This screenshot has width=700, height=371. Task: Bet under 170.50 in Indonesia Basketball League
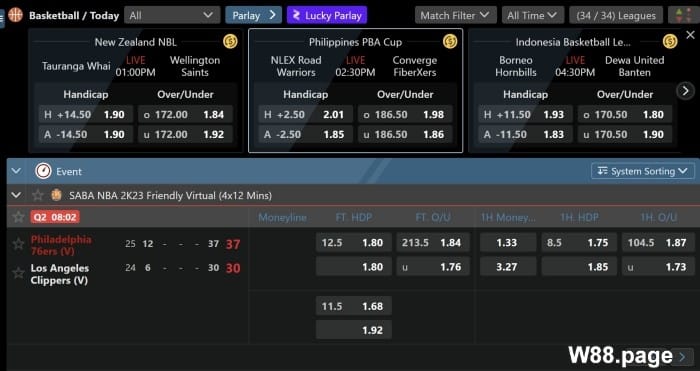tap(625, 134)
